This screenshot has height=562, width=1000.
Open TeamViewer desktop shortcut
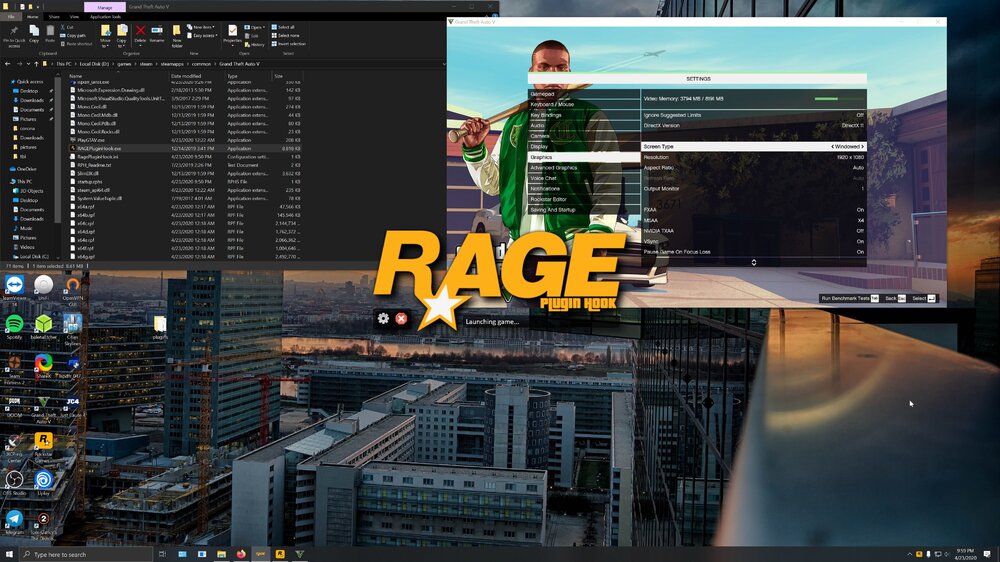click(x=14, y=287)
